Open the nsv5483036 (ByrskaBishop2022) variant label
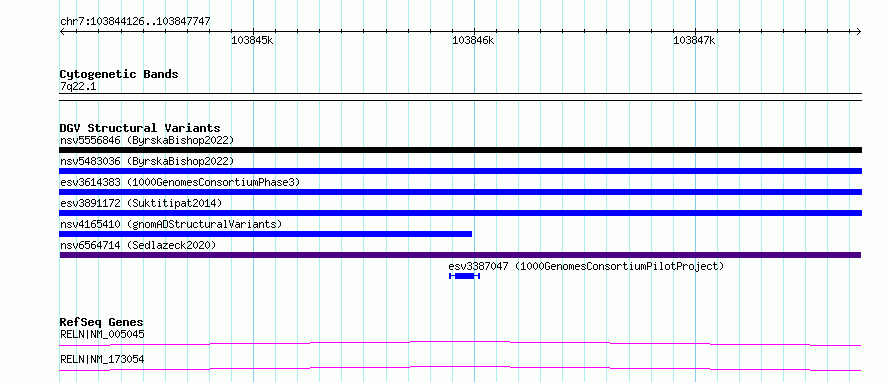890x382 pixels. pyautogui.click(x=147, y=161)
